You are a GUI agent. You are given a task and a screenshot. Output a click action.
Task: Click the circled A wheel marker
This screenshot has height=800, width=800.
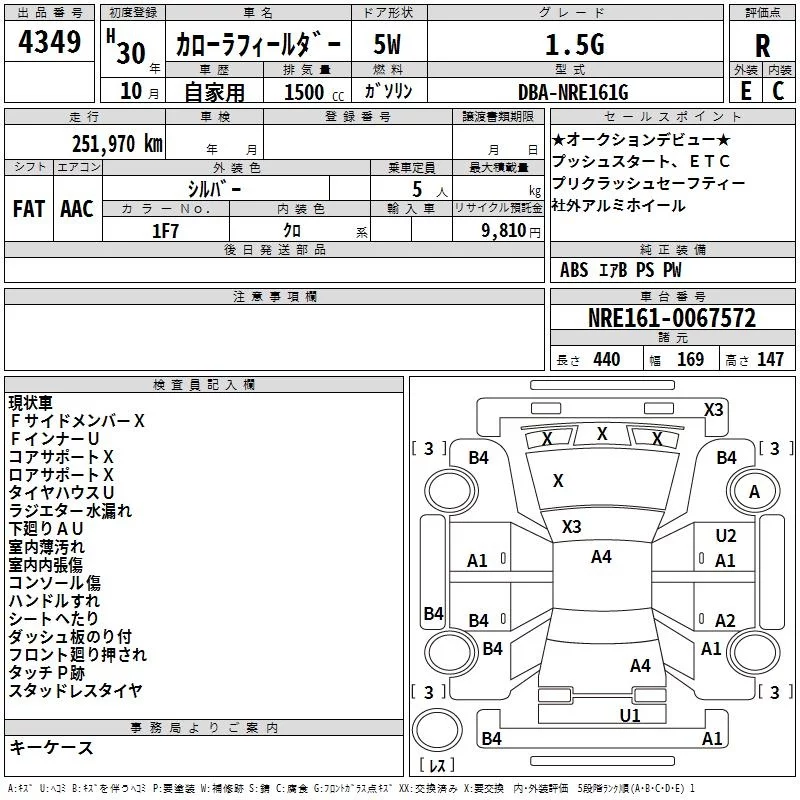754,492
